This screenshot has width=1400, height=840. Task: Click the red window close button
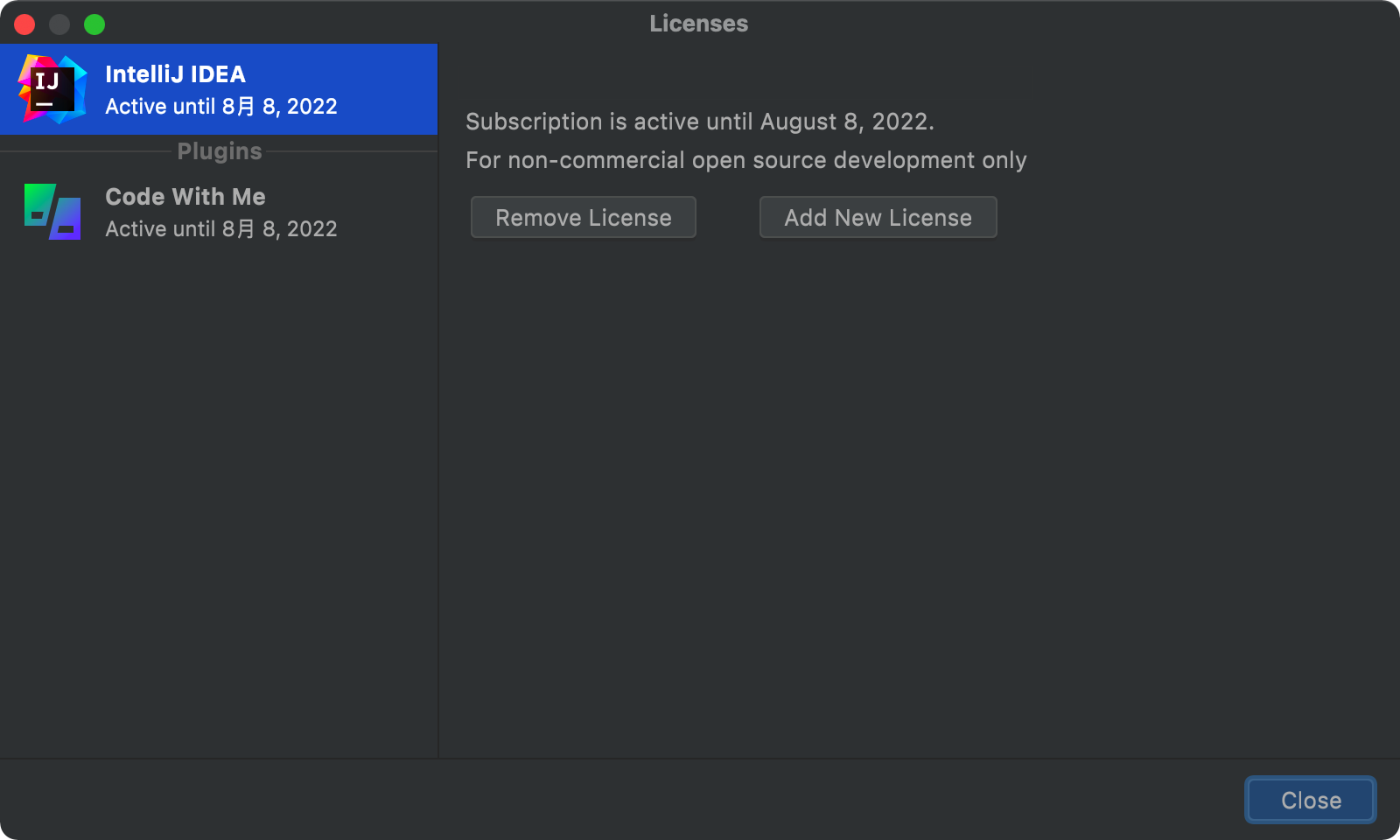pos(24,24)
